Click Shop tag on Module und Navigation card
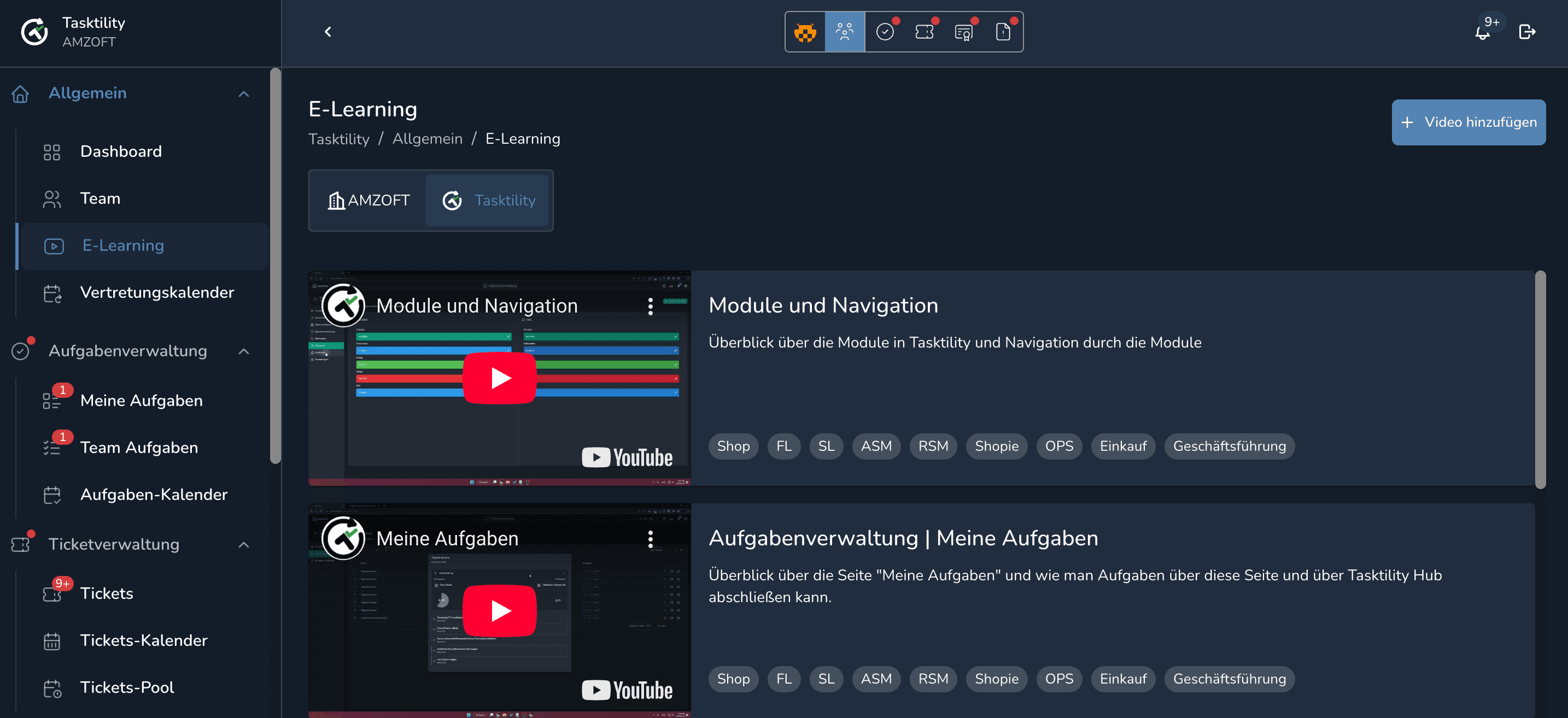This screenshot has width=1568, height=718. pyautogui.click(x=733, y=446)
